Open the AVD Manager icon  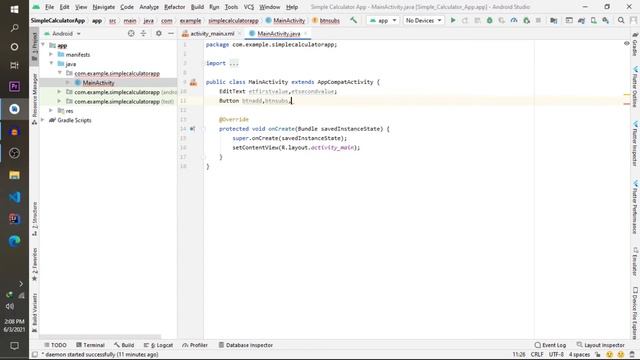click(x=593, y=20)
